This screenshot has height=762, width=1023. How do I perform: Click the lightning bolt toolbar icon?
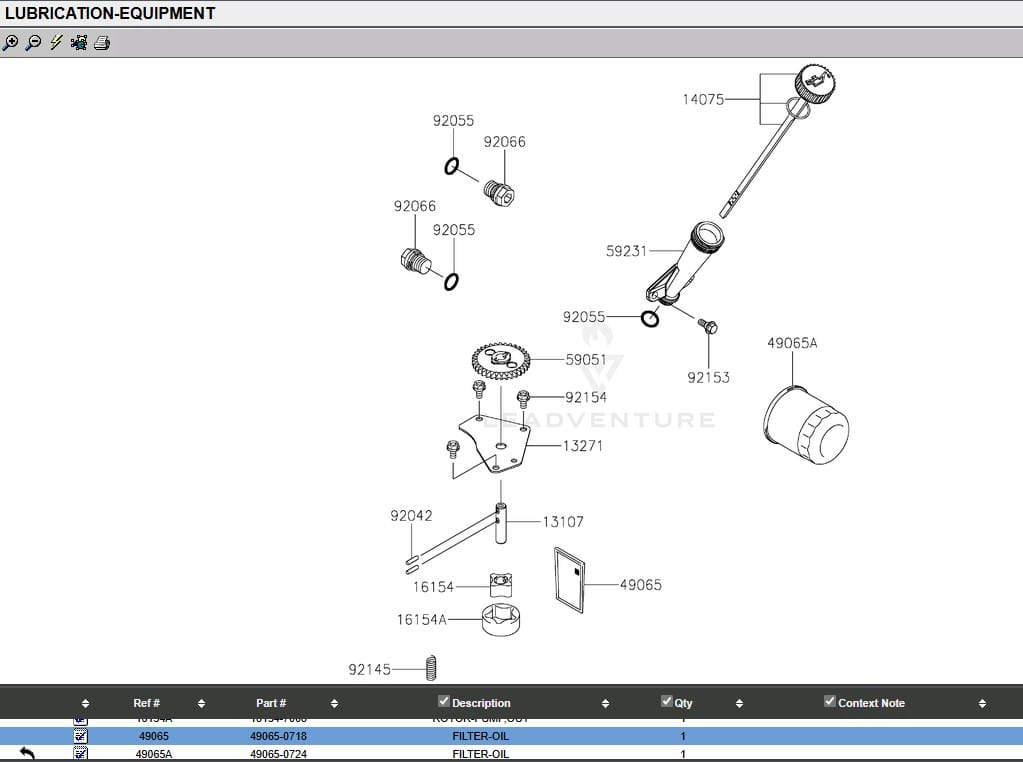click(56, 43)
